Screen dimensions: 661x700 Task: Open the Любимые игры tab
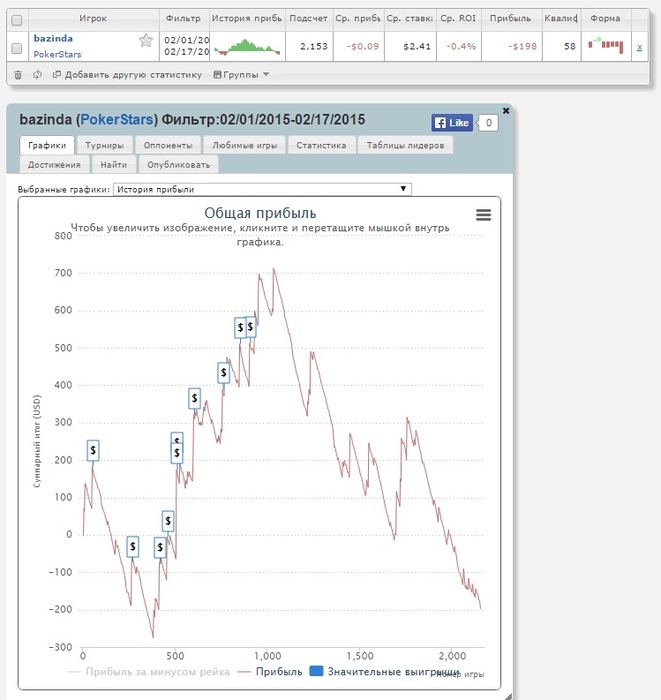tap(245, 145)
